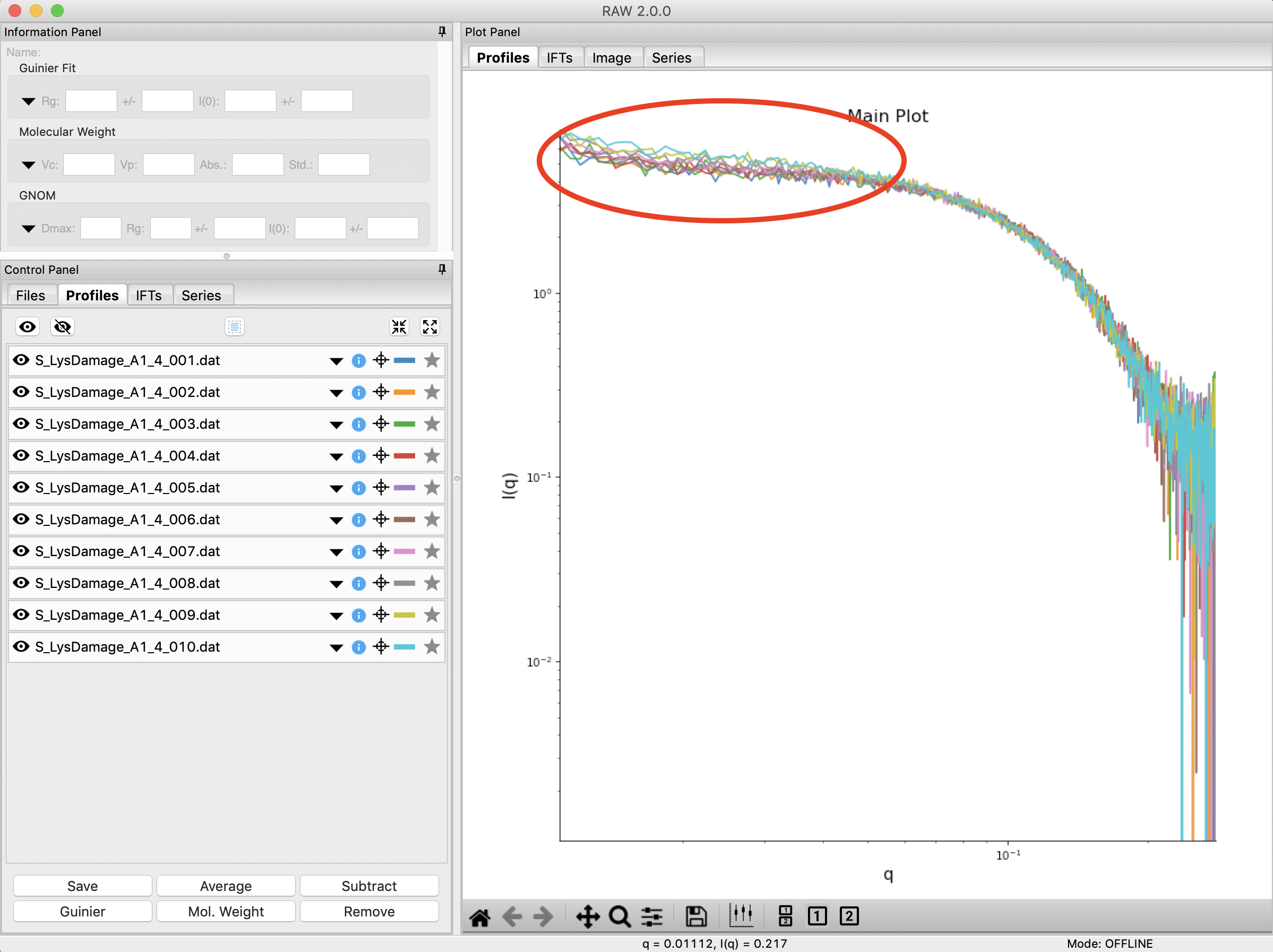Hide all profiles with the crossed-eye icon
This screenshot has width=1273, height=952.
(62, 327)
